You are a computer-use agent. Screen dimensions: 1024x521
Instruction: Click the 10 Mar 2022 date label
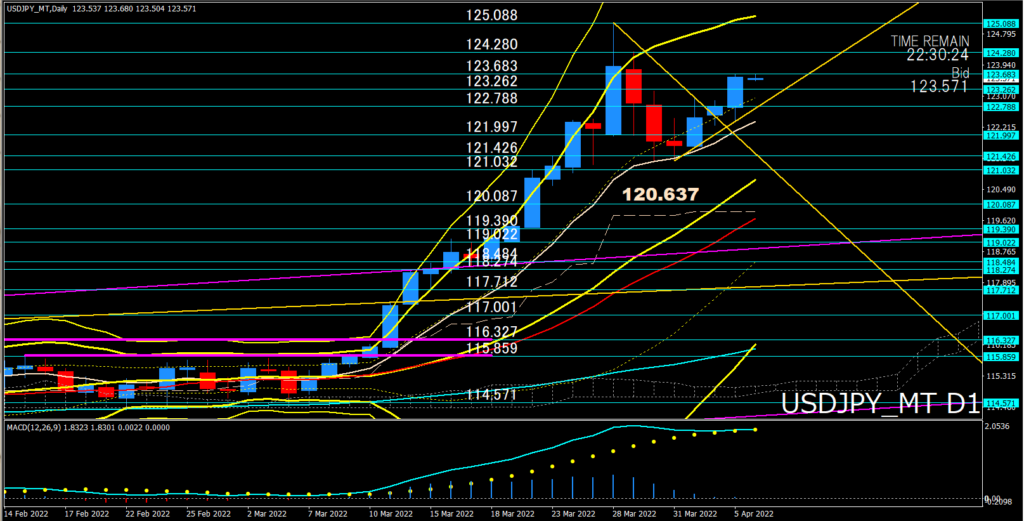[391, 514]
